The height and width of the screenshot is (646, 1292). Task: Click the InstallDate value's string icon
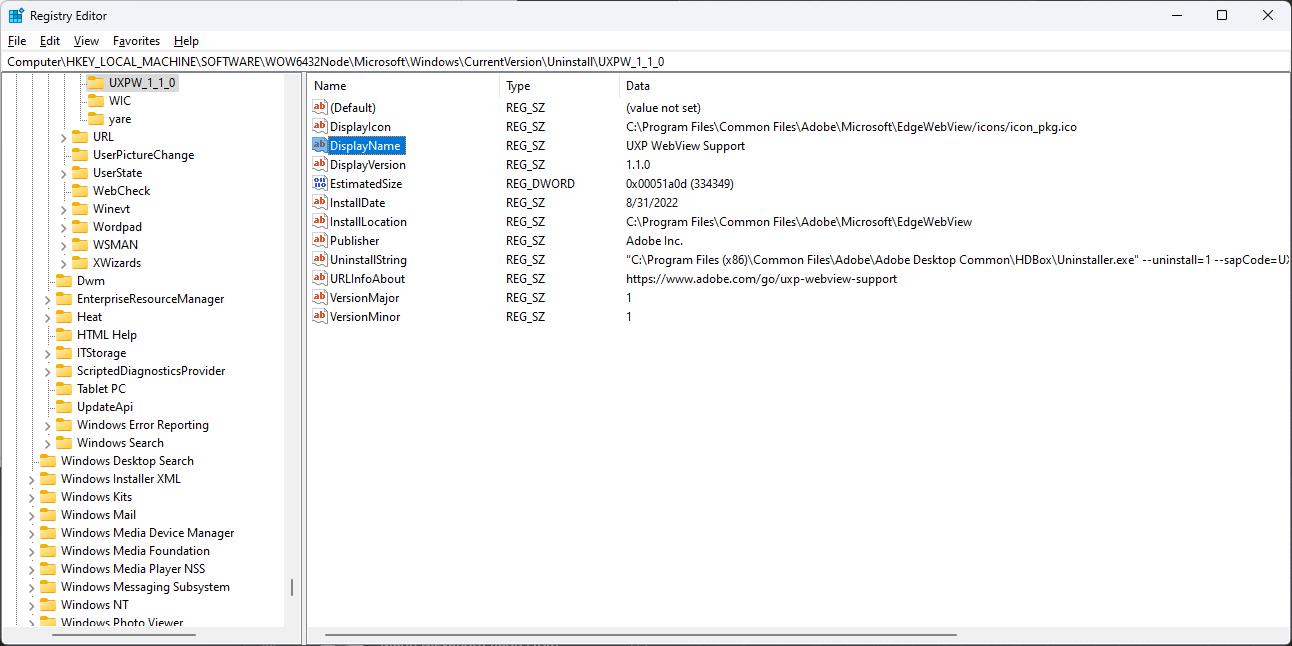tap(320, 202)
